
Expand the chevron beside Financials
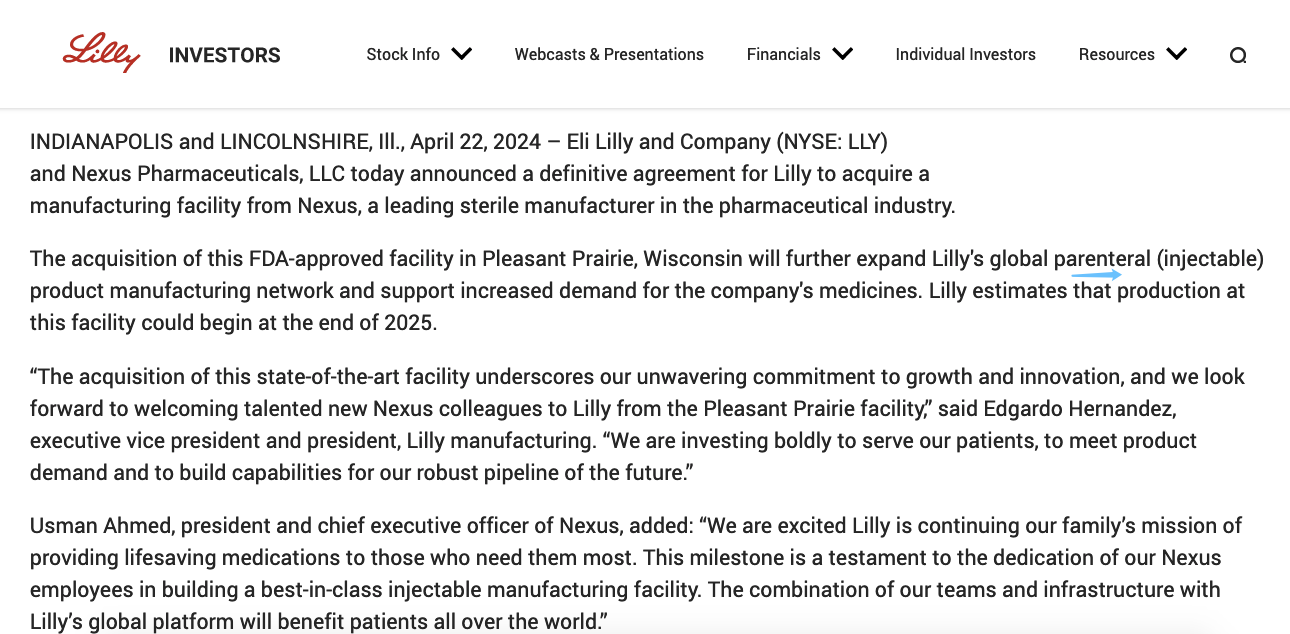coord(842,54)
